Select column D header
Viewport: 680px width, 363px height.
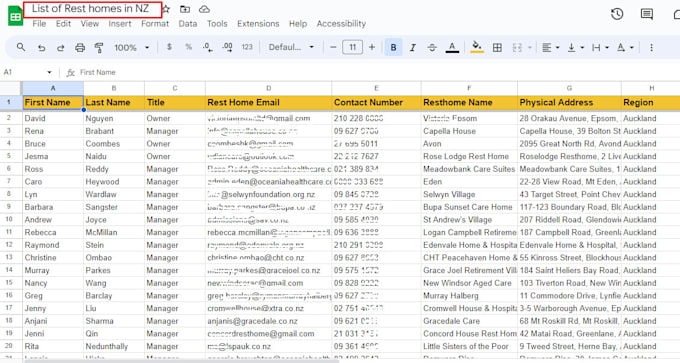click(x=268, y=88)
